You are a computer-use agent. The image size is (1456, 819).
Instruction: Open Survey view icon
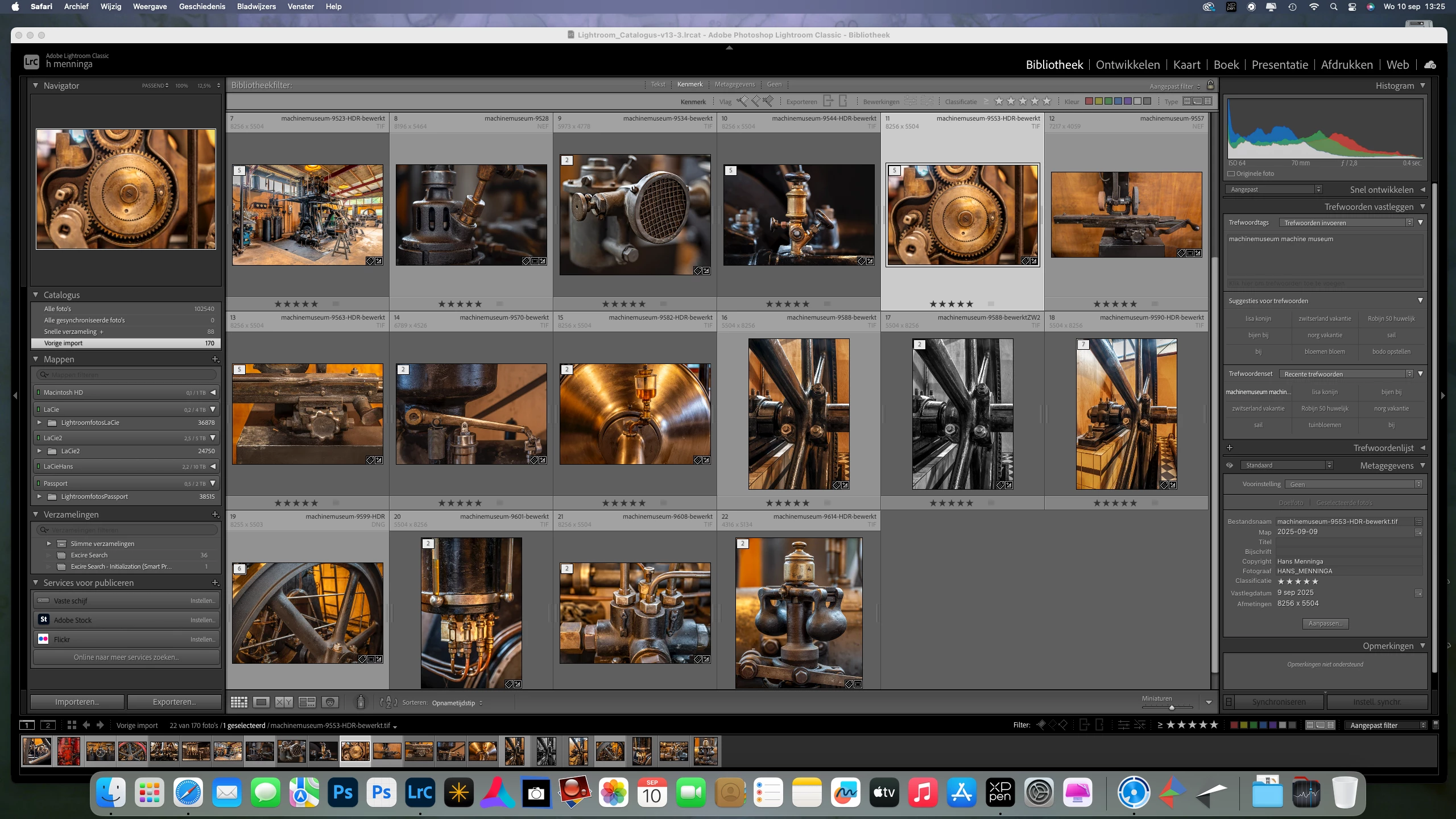(x=307, y=702)
